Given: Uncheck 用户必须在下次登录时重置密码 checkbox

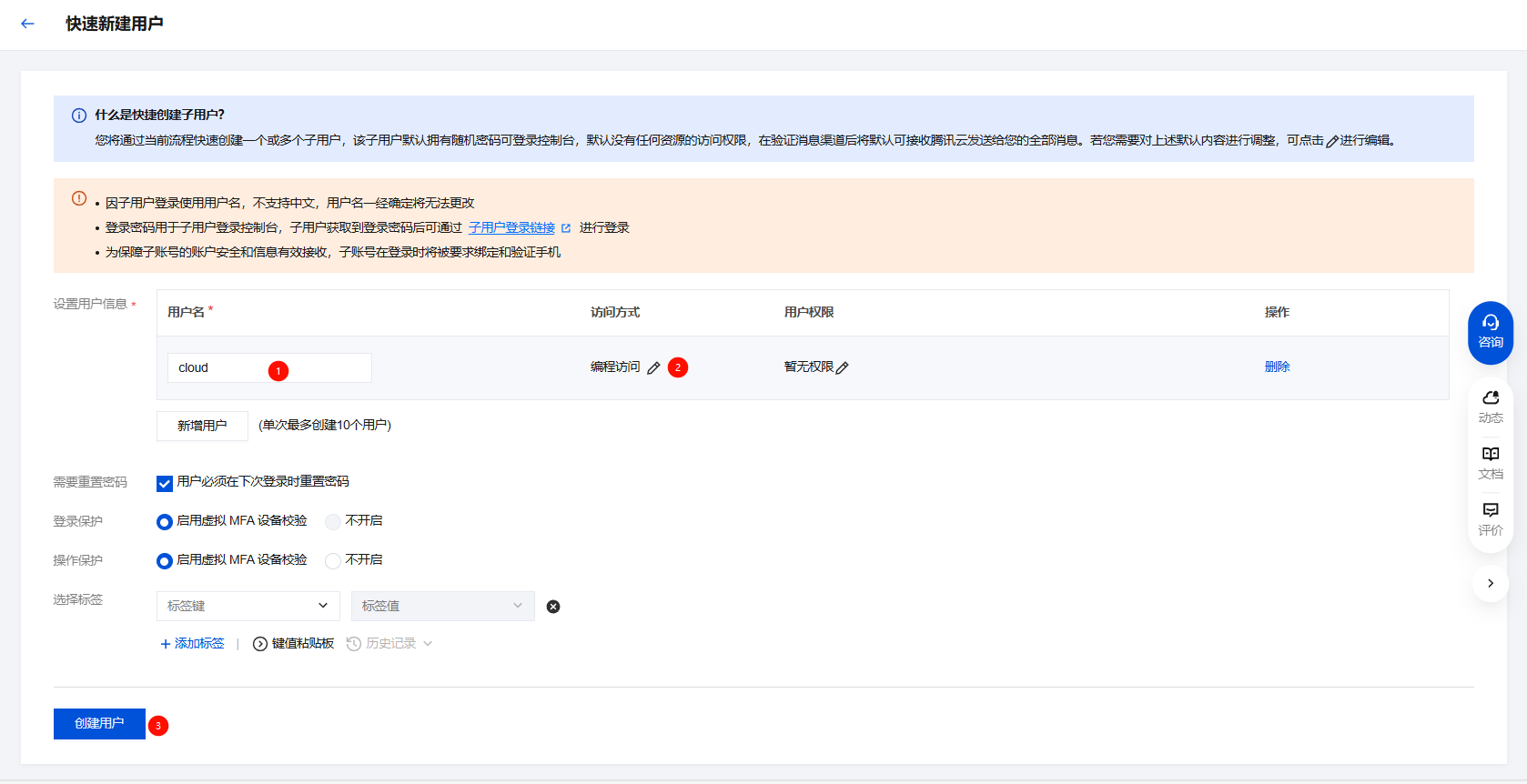Looking at the screenshot, I should [165, 483].
